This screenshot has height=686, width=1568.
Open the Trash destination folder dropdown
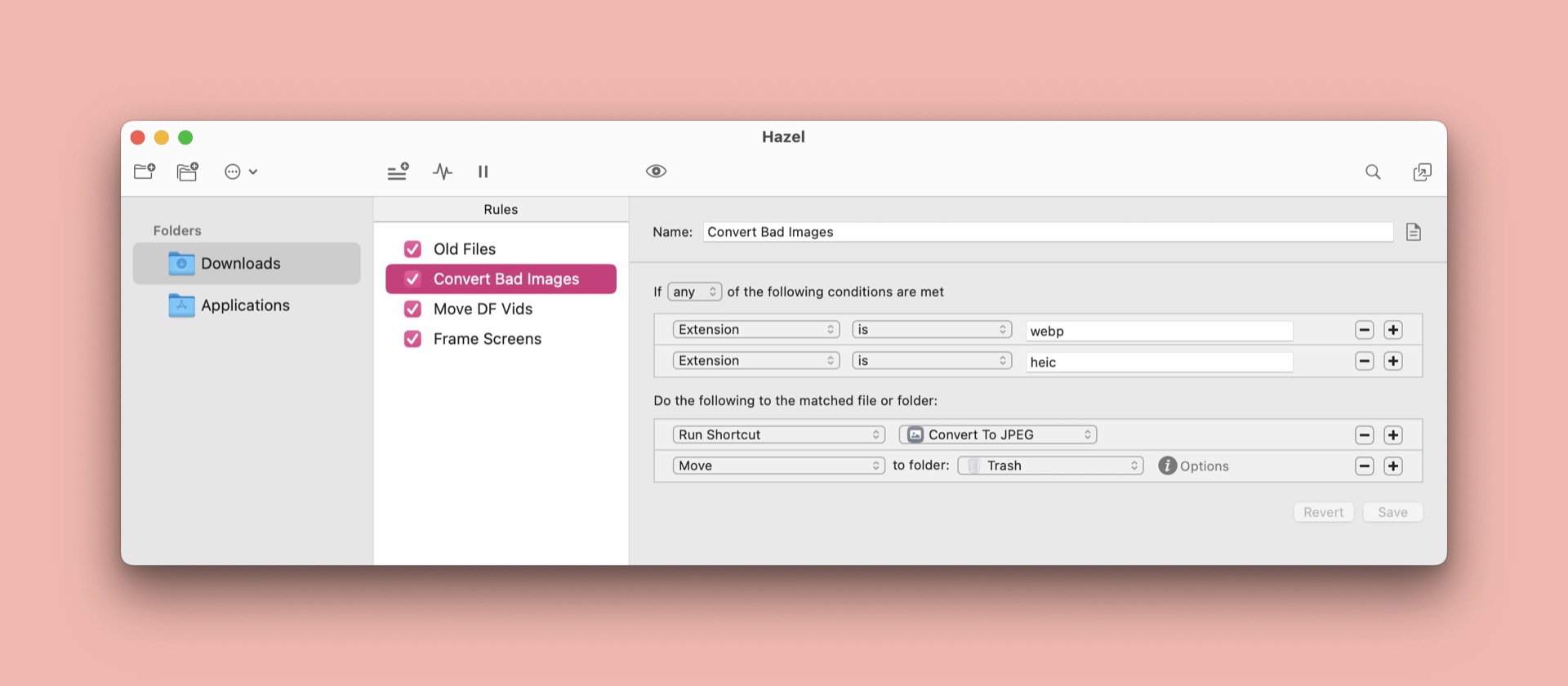tap(1050, 465)
